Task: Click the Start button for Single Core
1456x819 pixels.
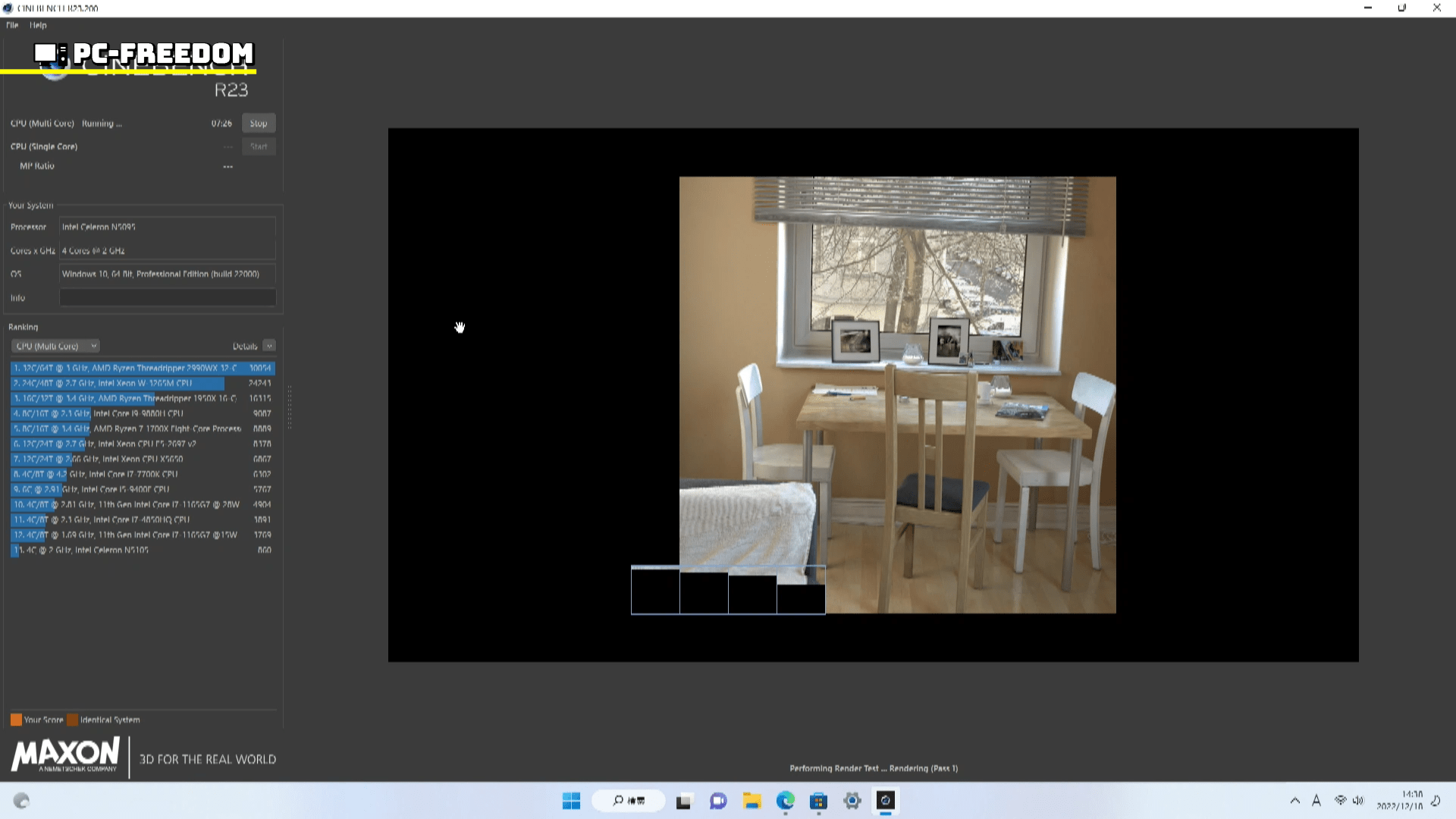Action: pos(258,146)
